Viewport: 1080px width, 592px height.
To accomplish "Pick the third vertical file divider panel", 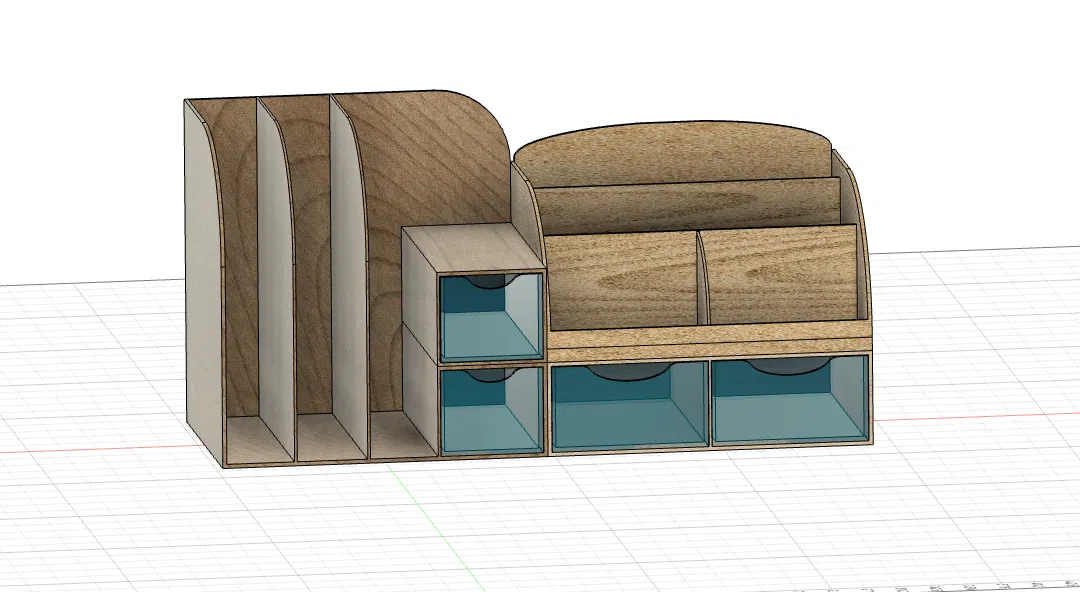I will pos(349,276).
